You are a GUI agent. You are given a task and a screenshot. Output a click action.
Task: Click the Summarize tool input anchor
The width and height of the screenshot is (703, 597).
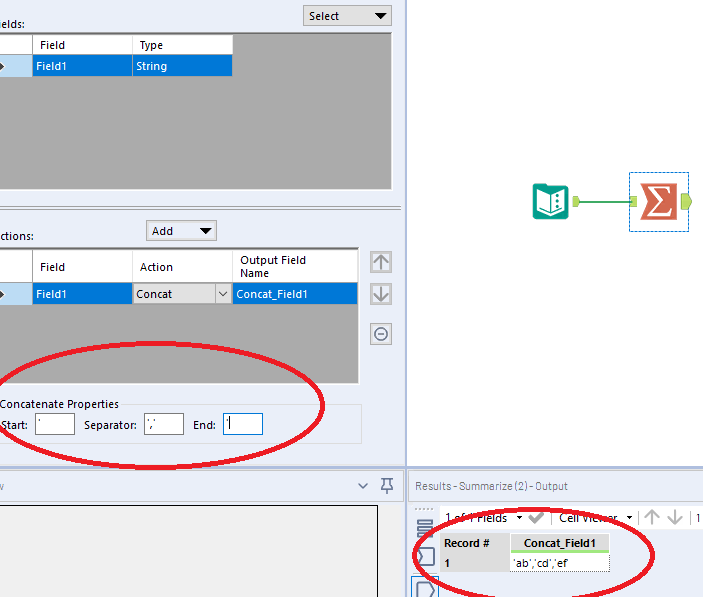(634, 202)
